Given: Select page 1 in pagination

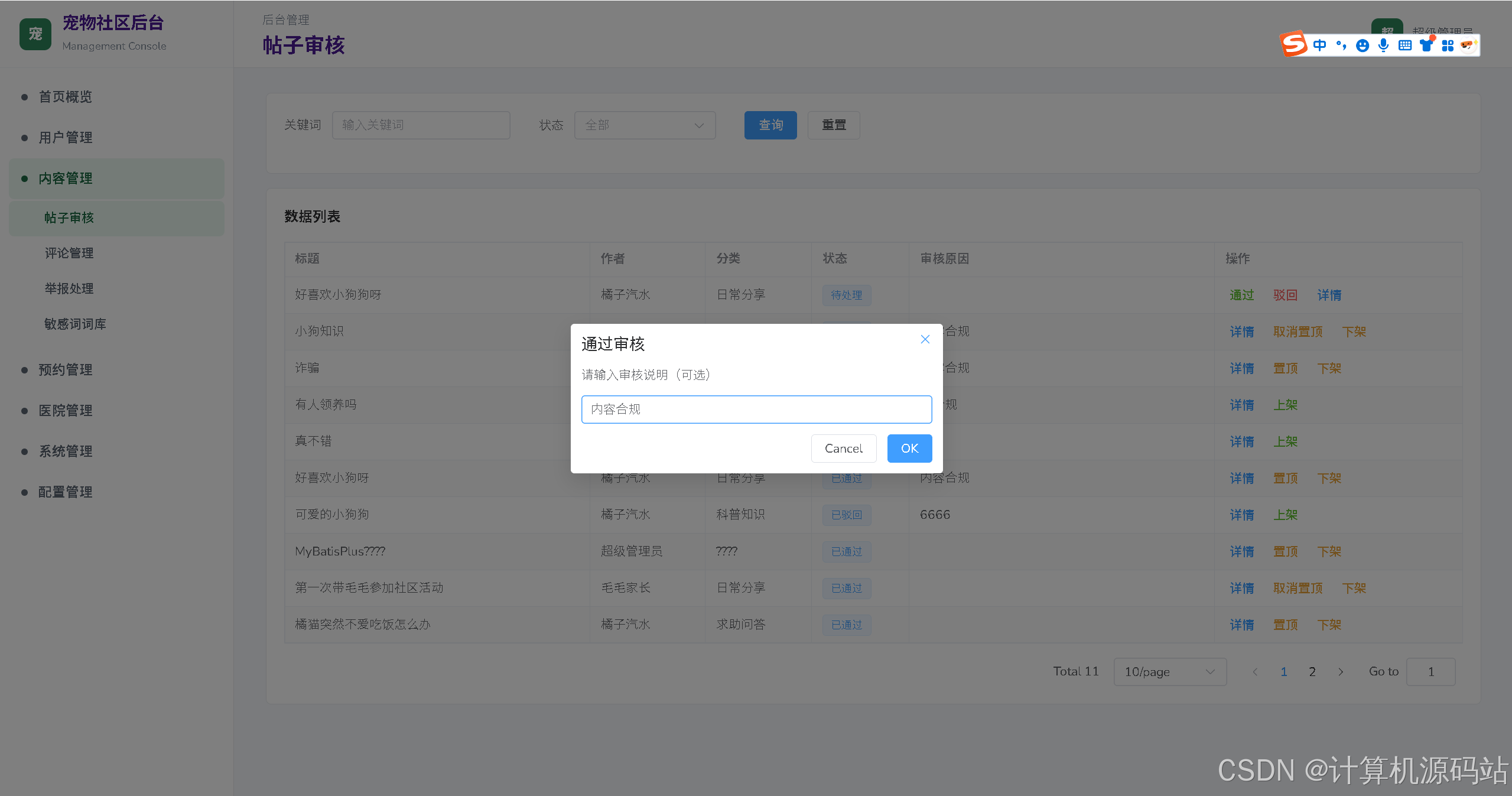Looking at the screenshot, I should [x=1284, y=672].
